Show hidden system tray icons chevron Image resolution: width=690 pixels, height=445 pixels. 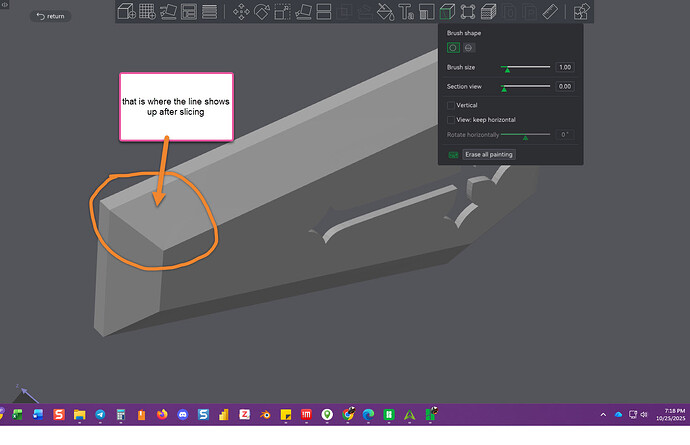603,415
